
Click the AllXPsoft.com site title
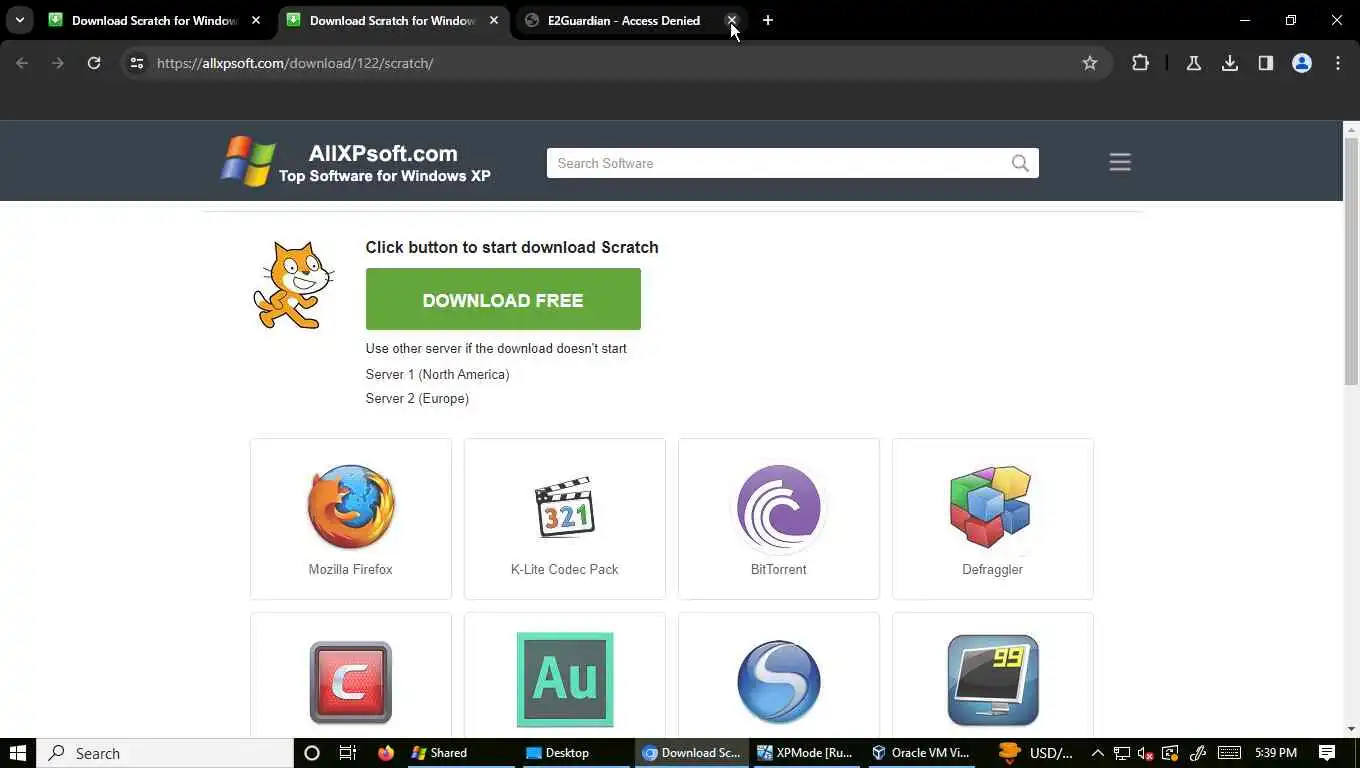(x=383, y=153)
